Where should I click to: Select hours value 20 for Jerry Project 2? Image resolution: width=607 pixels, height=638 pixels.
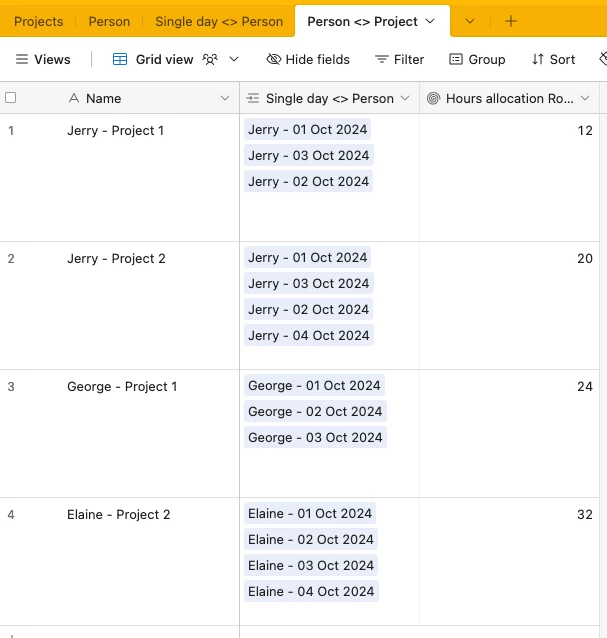tap(585, 258)
